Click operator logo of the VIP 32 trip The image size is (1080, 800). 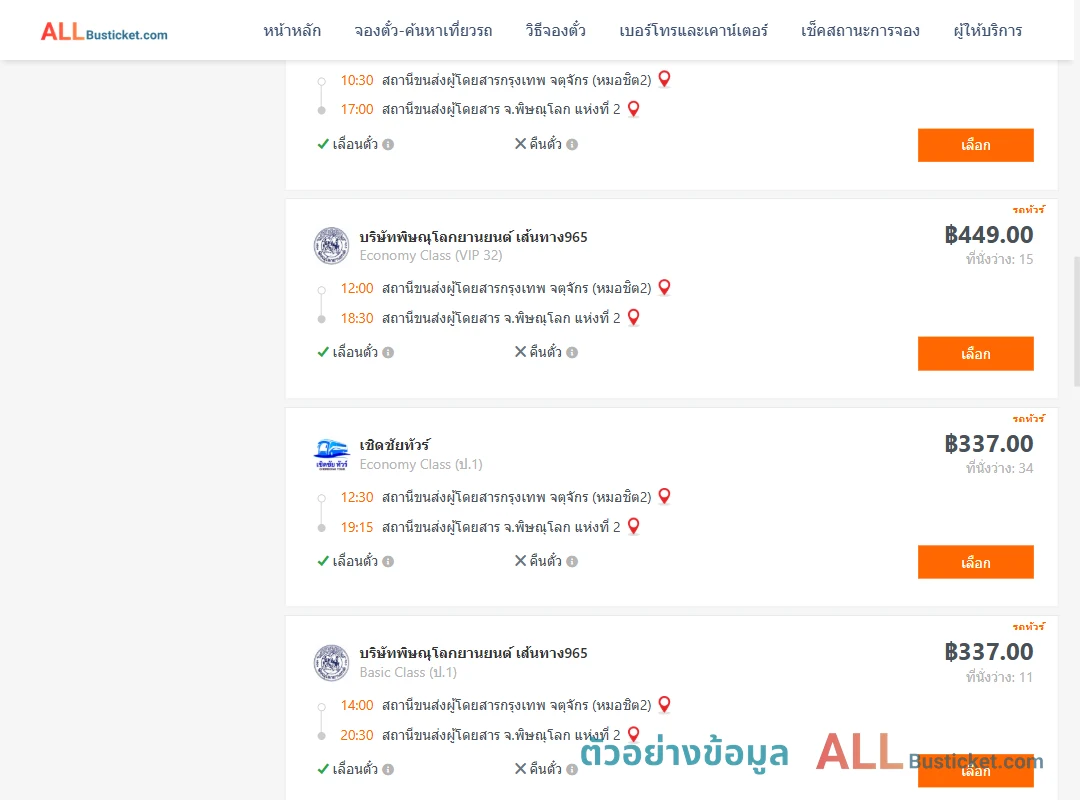pos(331,246)
